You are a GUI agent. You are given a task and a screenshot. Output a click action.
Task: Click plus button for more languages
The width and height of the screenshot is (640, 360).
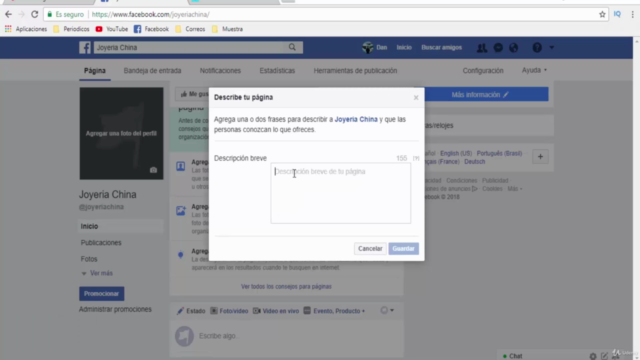[540, 157]
